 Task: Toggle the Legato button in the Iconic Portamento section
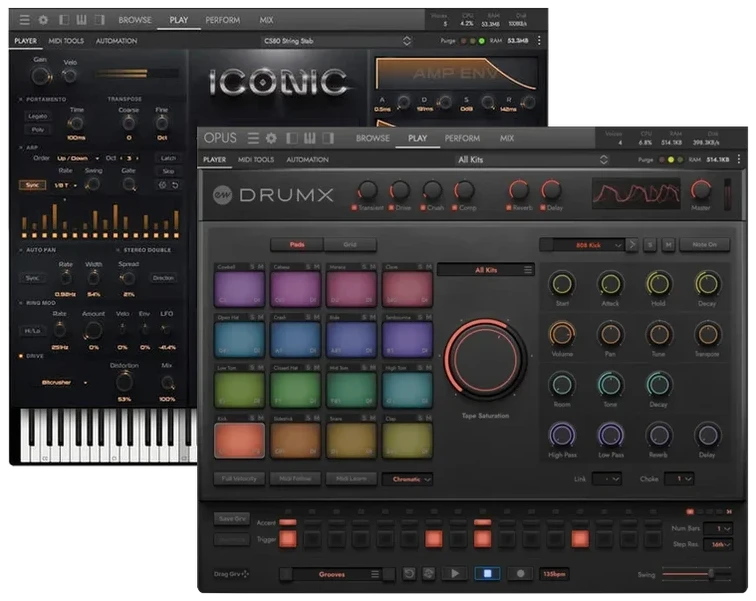click(38, 116)
